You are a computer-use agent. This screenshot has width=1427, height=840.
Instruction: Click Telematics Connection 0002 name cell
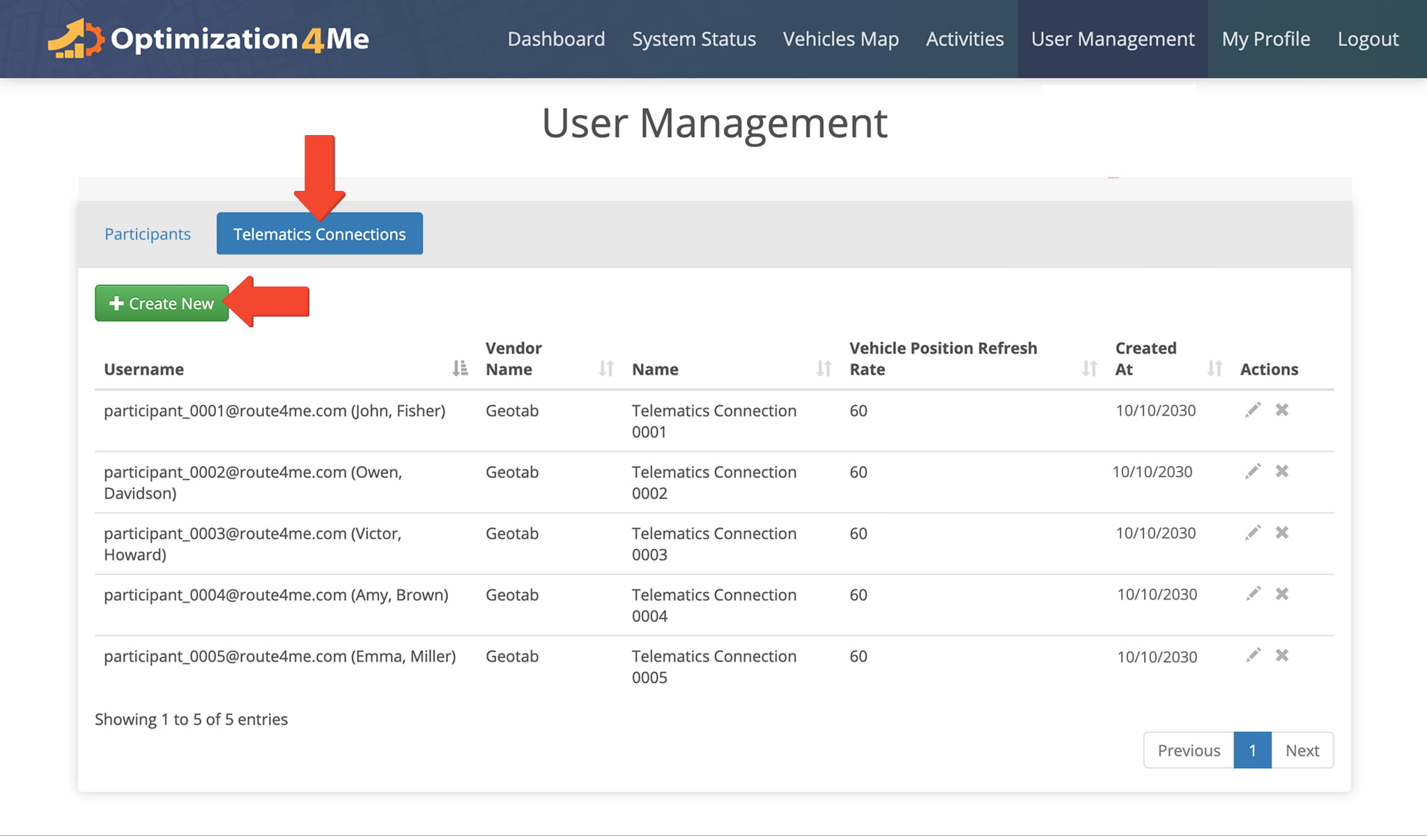(x=714, y=483)
